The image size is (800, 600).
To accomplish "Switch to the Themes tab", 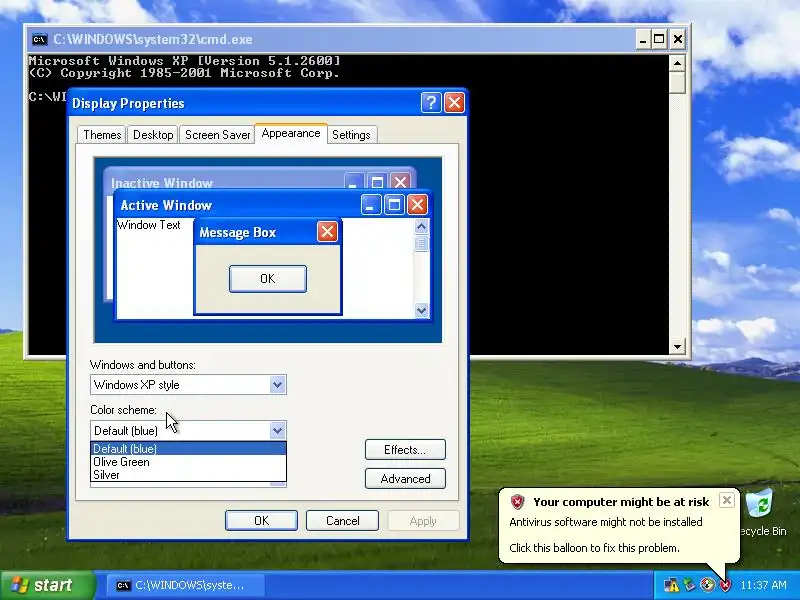I will tap(102, 135).
